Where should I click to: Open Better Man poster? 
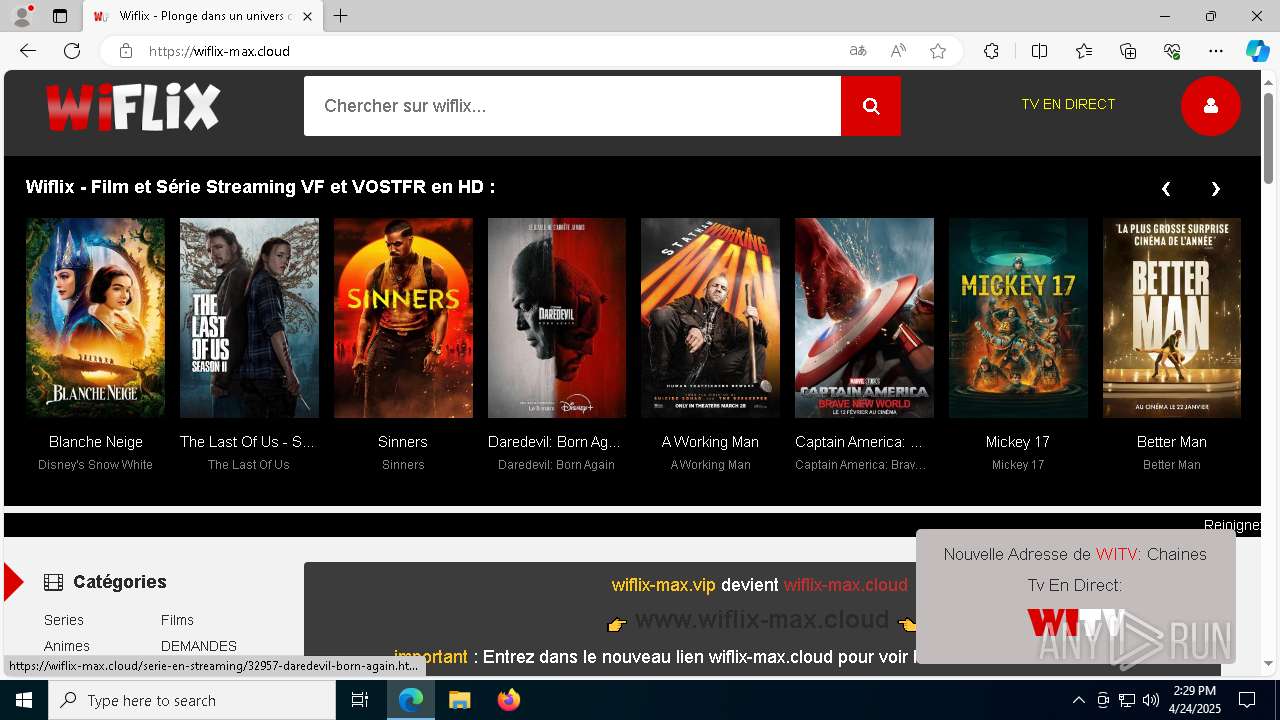[x=1172, y=318]
